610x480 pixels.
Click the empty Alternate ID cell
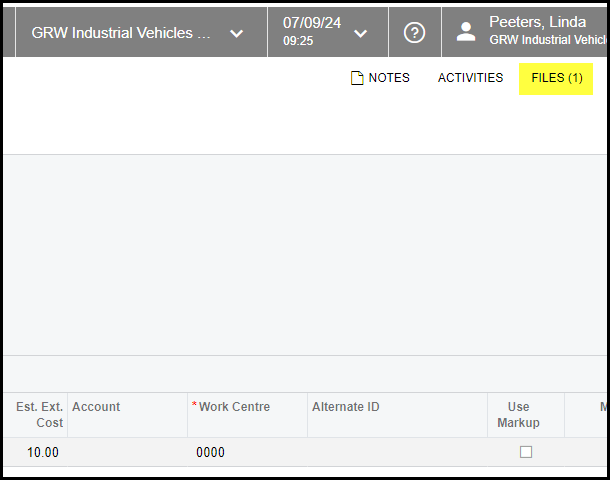(x=397, y=452)
